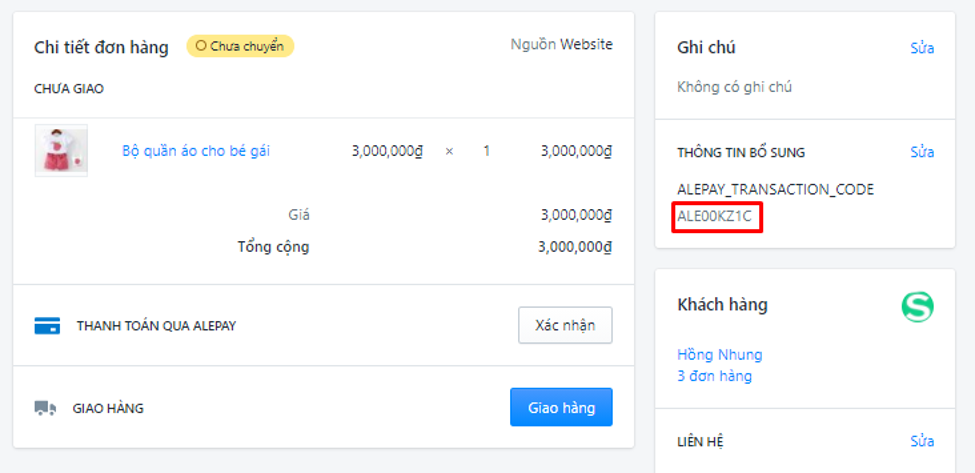This screenshot has height=473, width=975.
Task: Click the Chưa chuyển status badge
Action: pyautogui.click(x=240, y=46)
